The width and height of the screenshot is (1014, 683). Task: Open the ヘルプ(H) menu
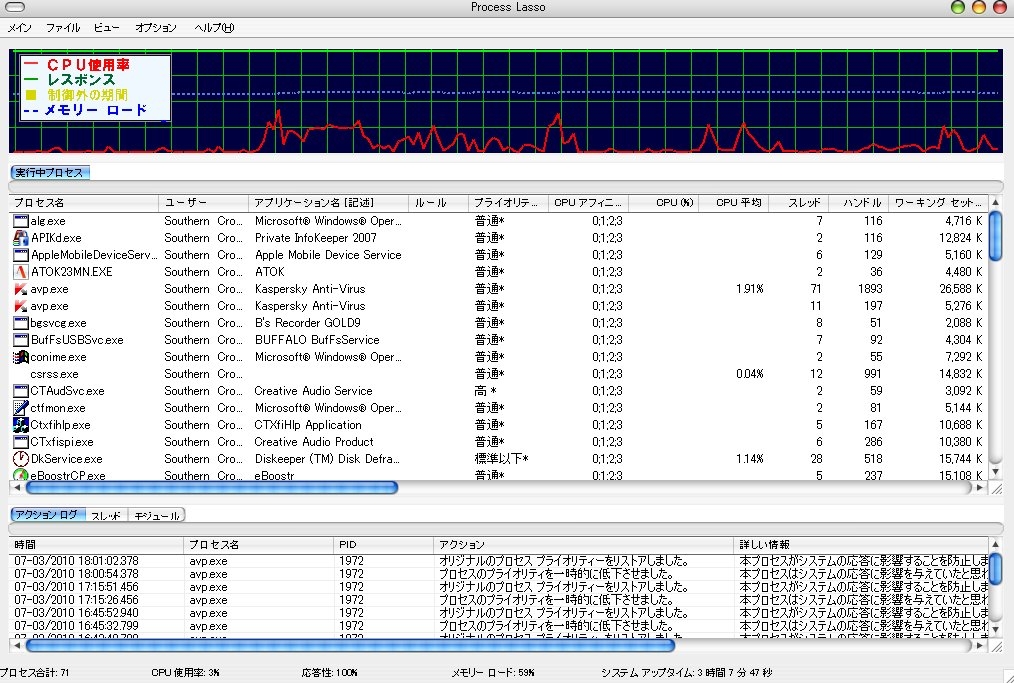[x=214, y=28]
